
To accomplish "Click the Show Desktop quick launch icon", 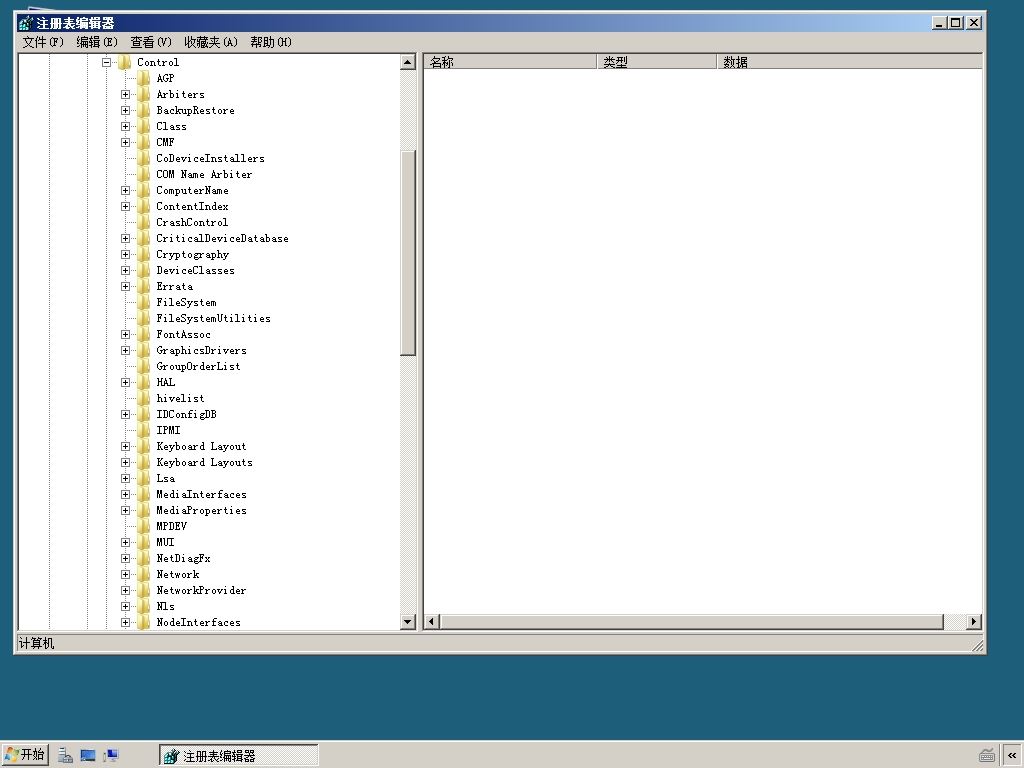I will click(88, 756).
